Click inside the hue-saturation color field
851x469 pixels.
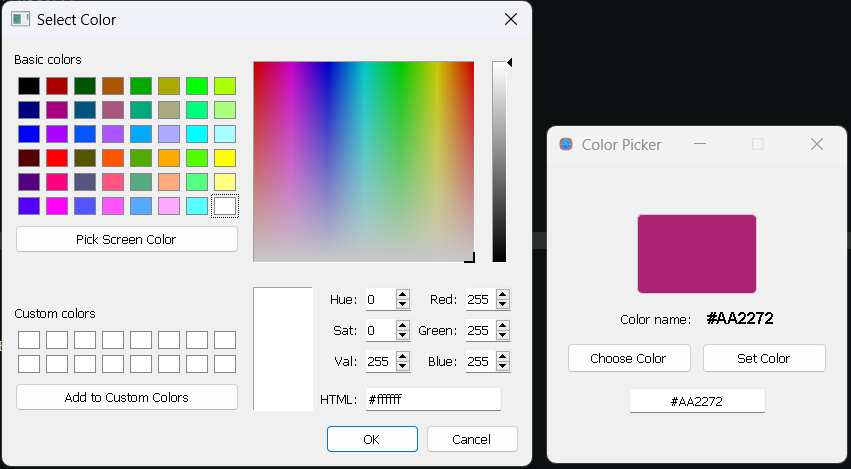[364, 162]
